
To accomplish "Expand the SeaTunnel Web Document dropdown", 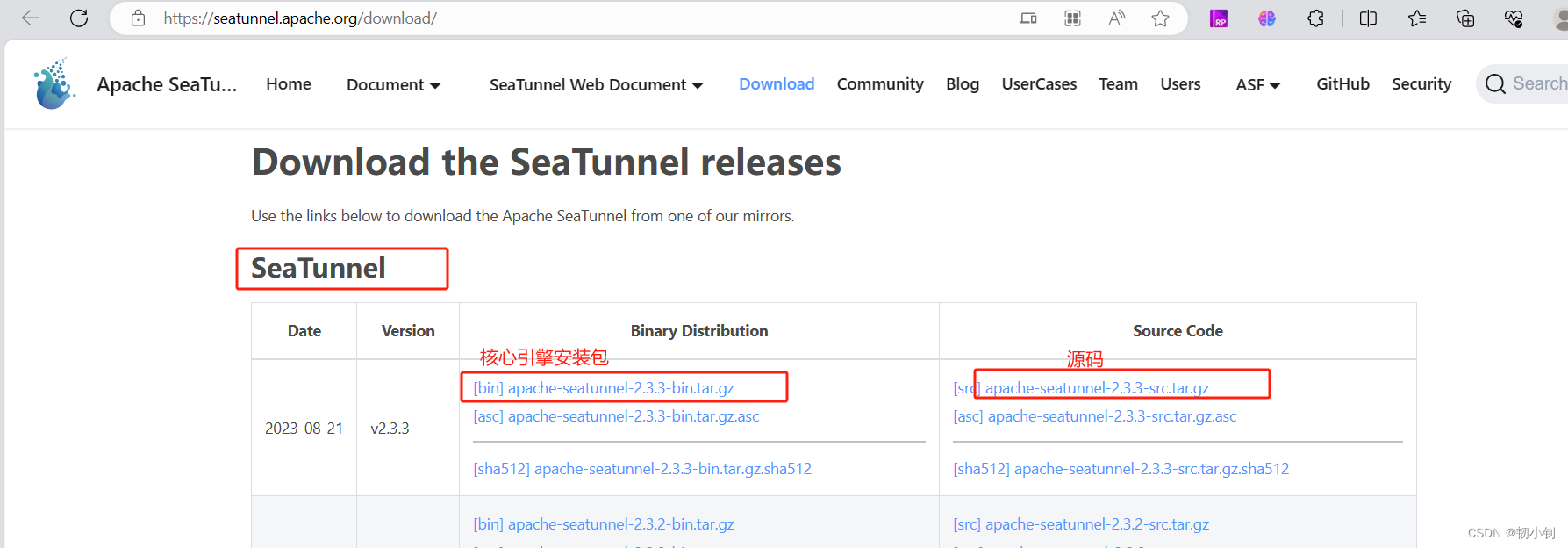I will click(597, 85).
